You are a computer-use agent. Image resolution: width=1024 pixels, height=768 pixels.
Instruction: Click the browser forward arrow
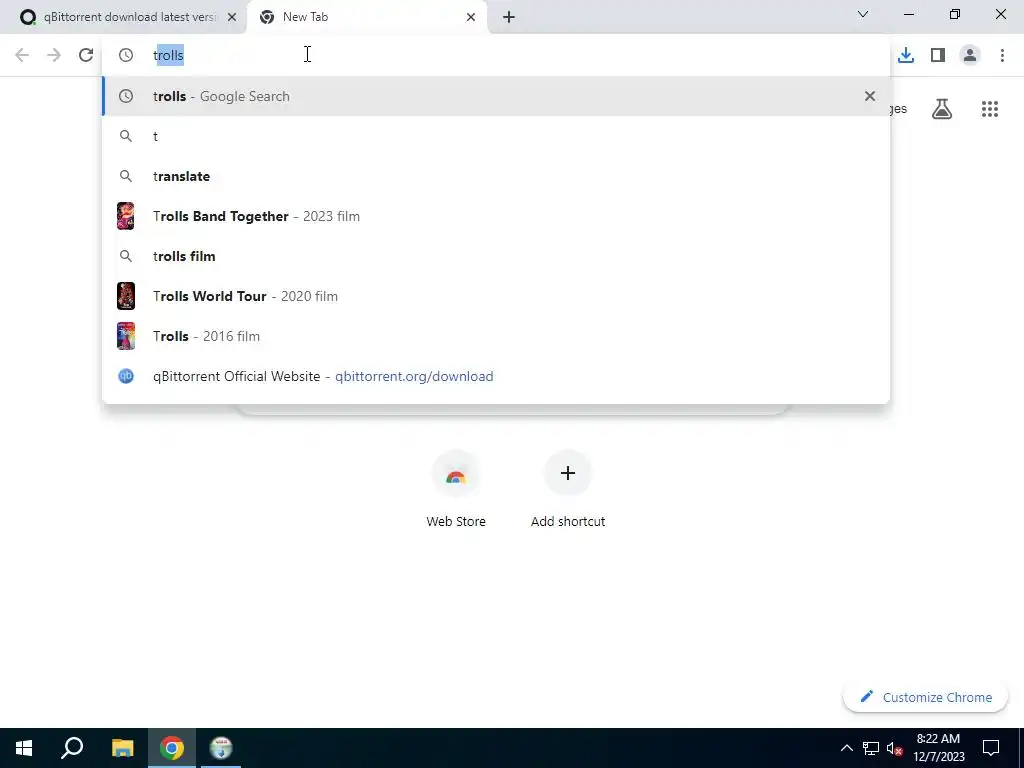pos(54,55)
